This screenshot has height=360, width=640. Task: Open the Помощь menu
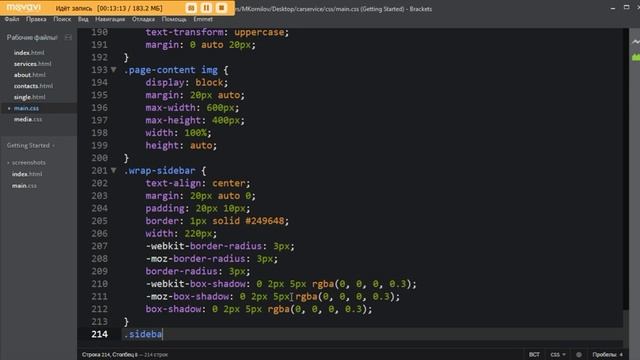click(174, 19)
